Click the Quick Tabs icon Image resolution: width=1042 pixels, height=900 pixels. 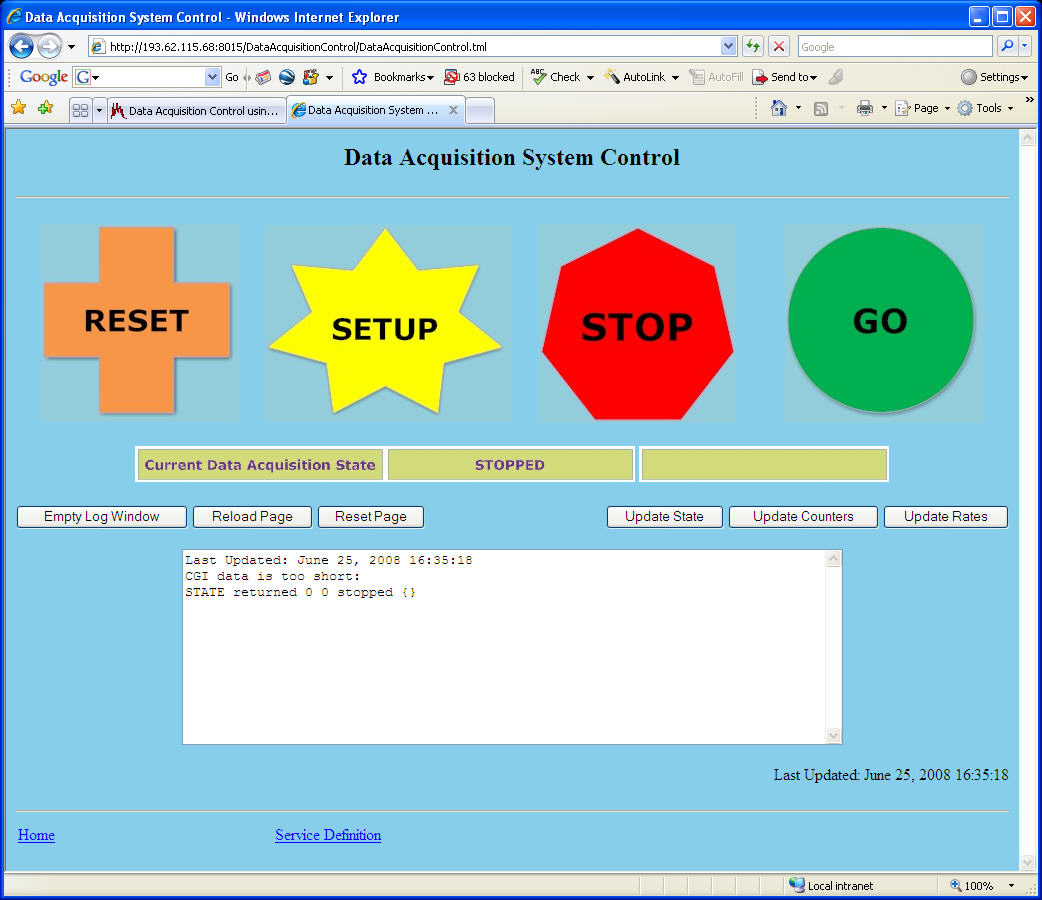tap(80, 111)
